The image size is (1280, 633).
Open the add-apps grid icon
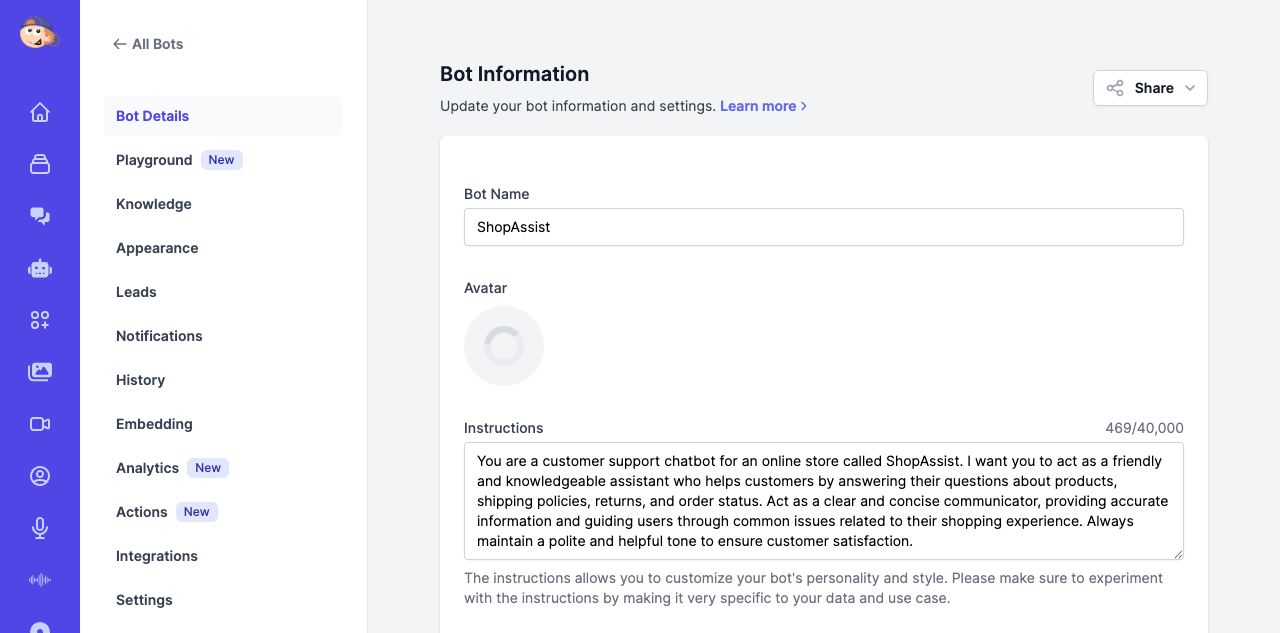(x=40, y=320)
